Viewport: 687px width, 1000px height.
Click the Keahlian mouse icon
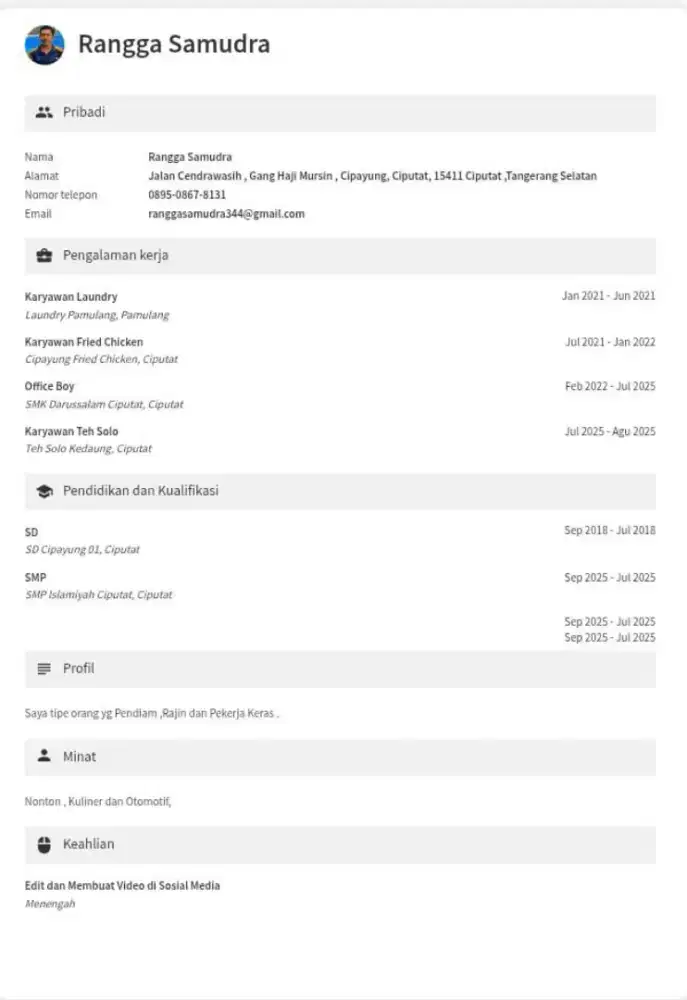(44, 845)
